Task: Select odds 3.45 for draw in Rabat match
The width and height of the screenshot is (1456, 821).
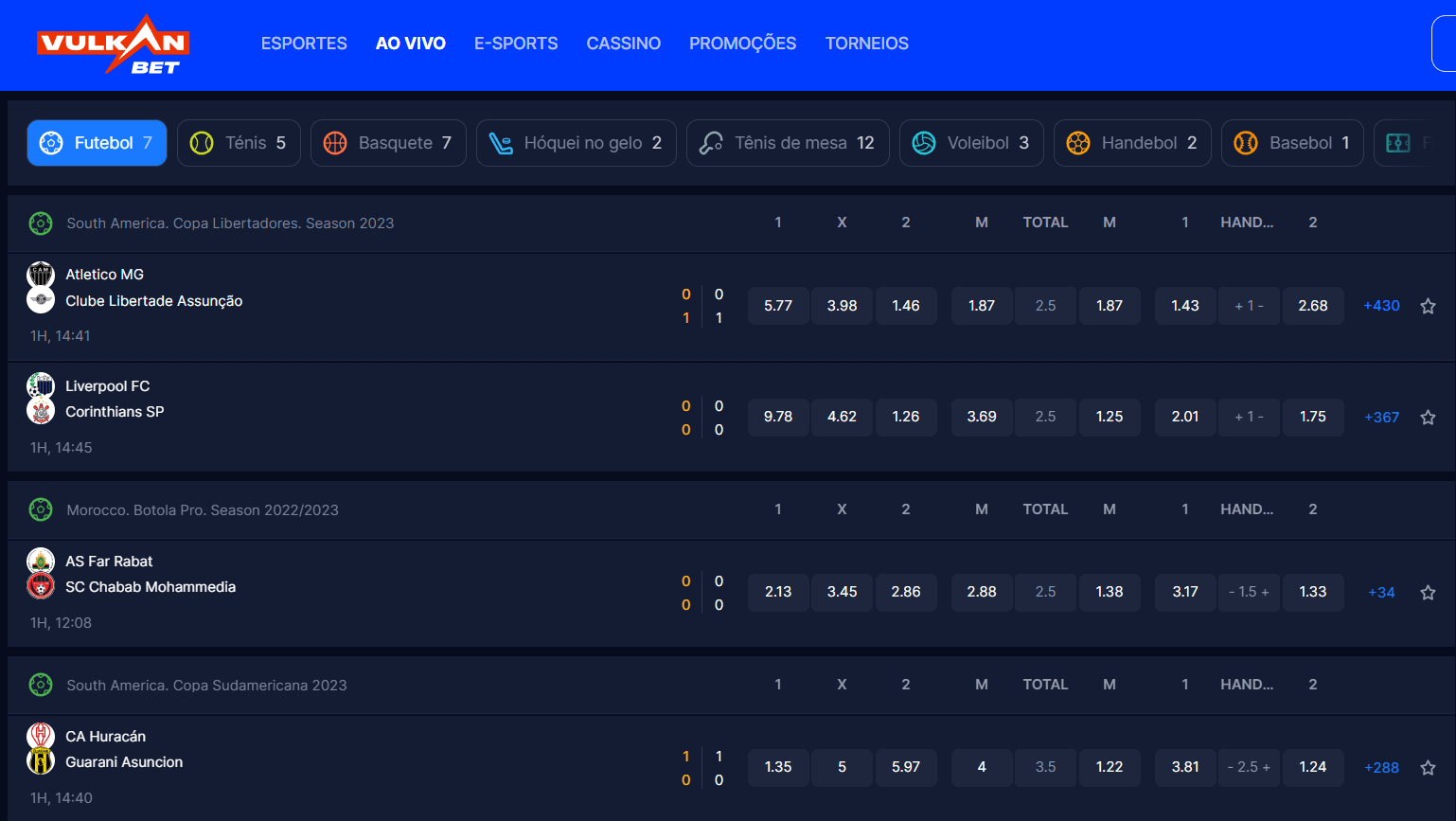Action: [x=842, y=592]
